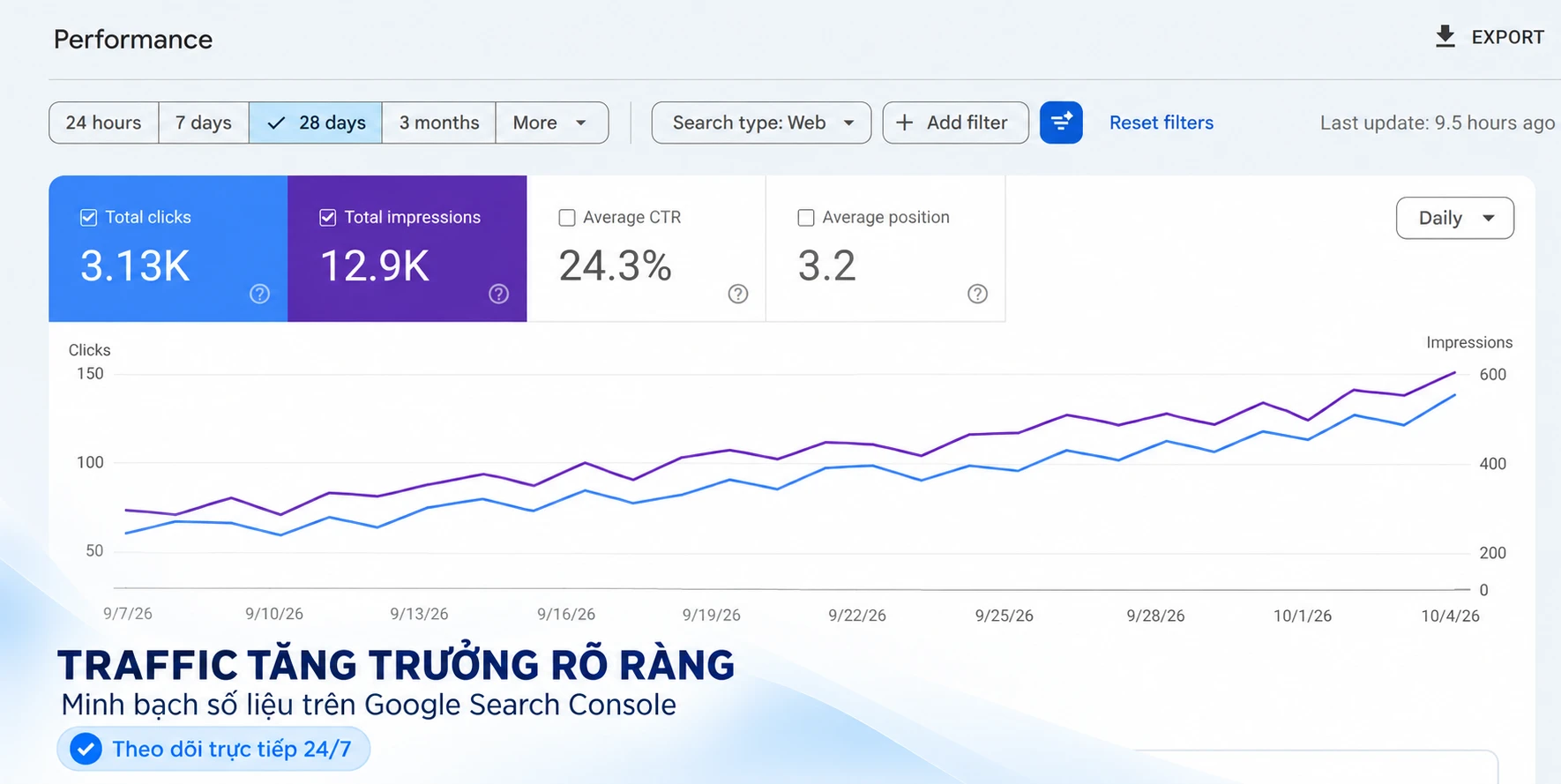Click the 9/13/26 date axis label
The width and height of the screenshot is (1561, 784).
pyautogui.click(x=419, y=614)
